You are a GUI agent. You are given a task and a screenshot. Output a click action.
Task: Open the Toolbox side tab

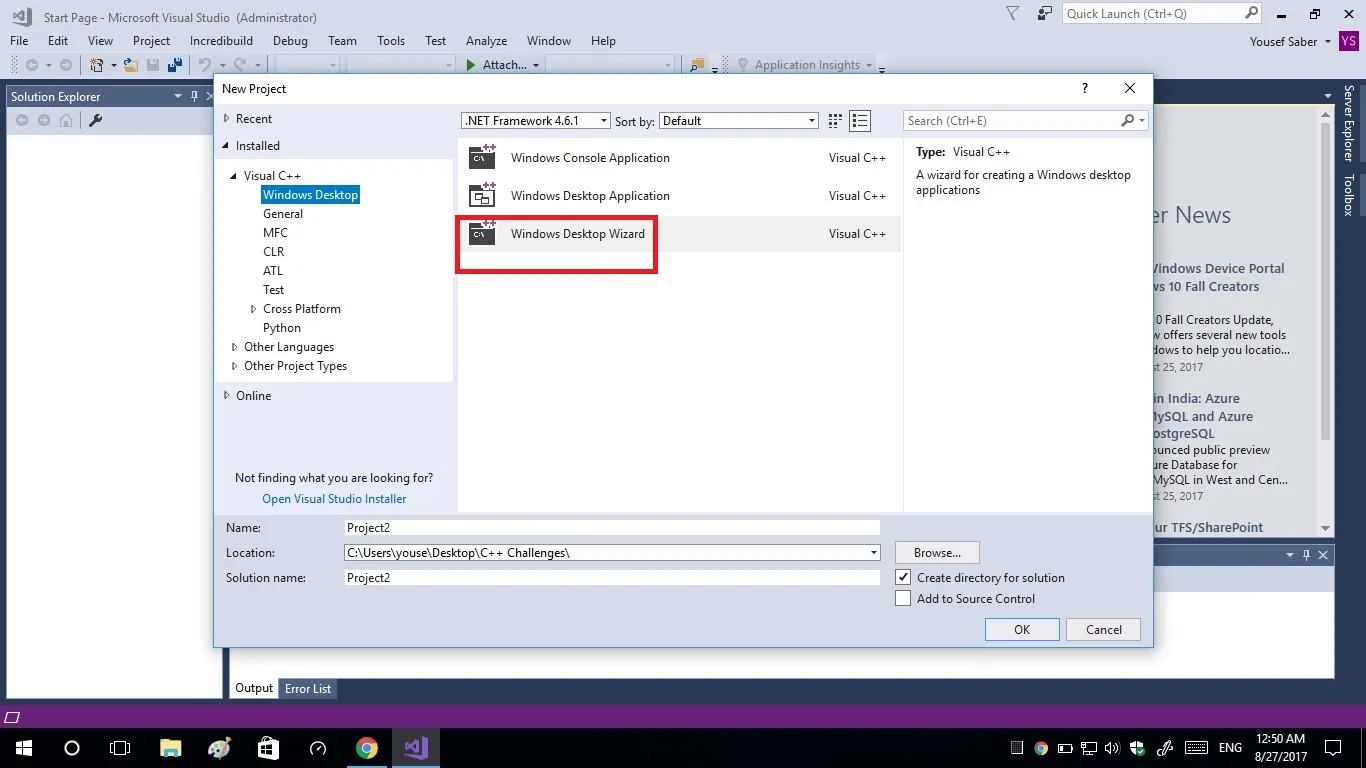pyautogui.click(x=1349, y=195)
